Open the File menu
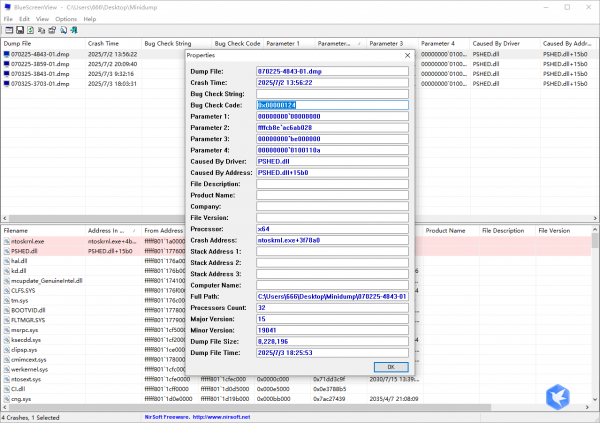600x423 pixels. click(x=9, y=19)
